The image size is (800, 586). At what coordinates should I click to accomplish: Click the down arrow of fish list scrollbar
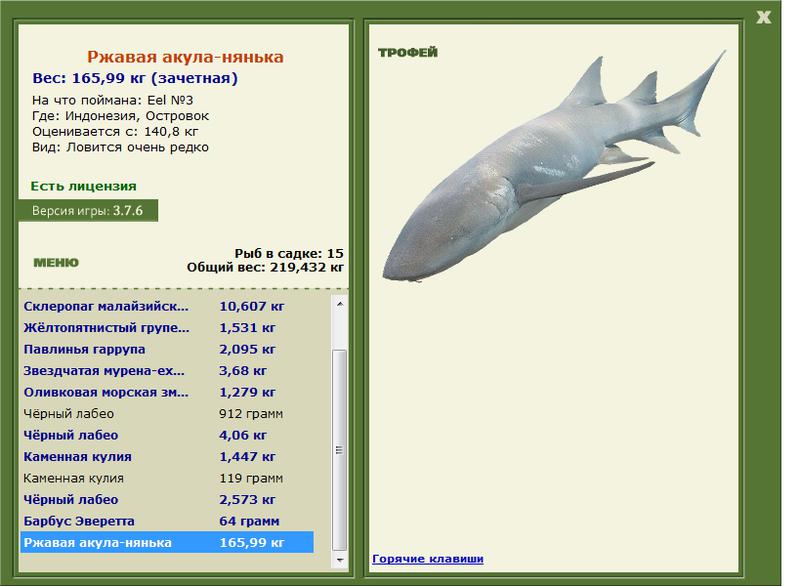(340, 559)
